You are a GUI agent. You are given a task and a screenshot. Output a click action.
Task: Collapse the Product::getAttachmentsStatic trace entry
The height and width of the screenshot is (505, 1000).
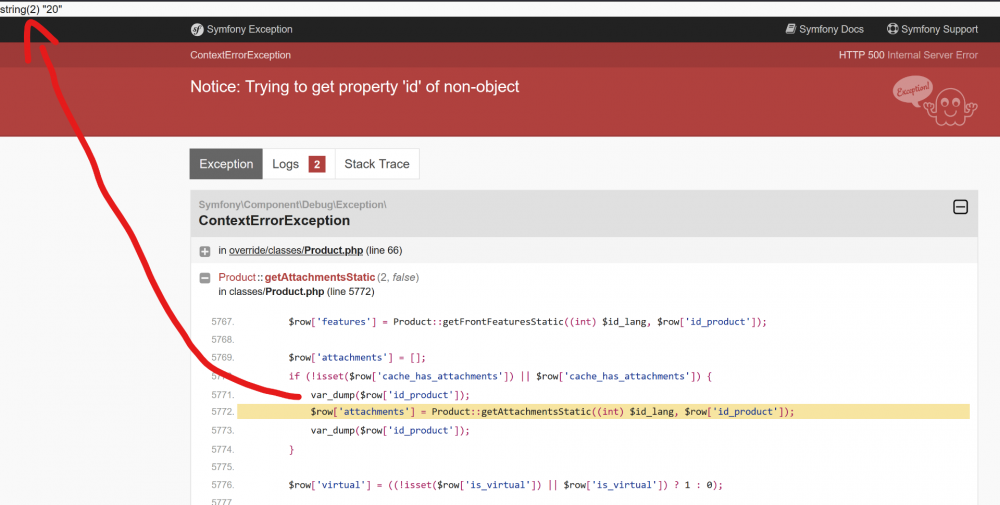(205, 278)
